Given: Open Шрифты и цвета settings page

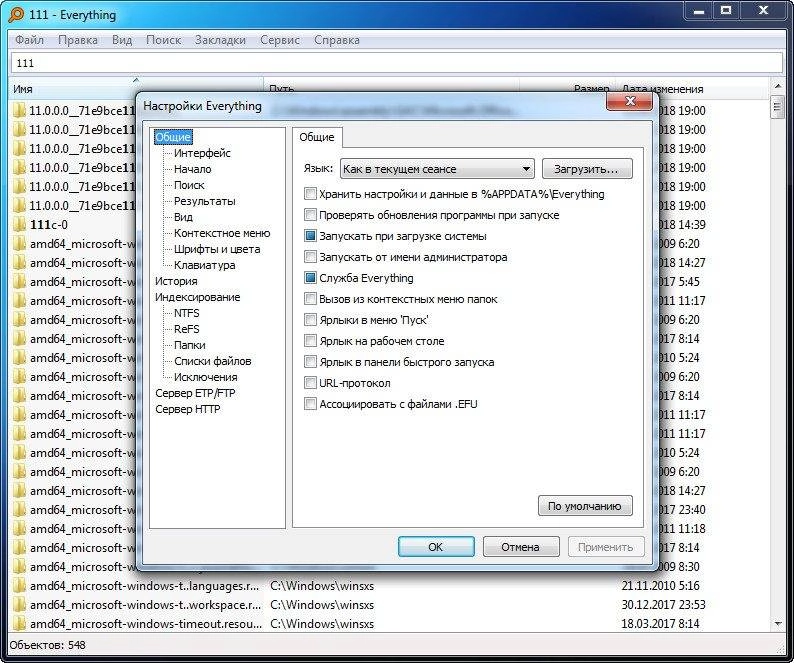Looking at the screenshot, I should pos(217,249).
